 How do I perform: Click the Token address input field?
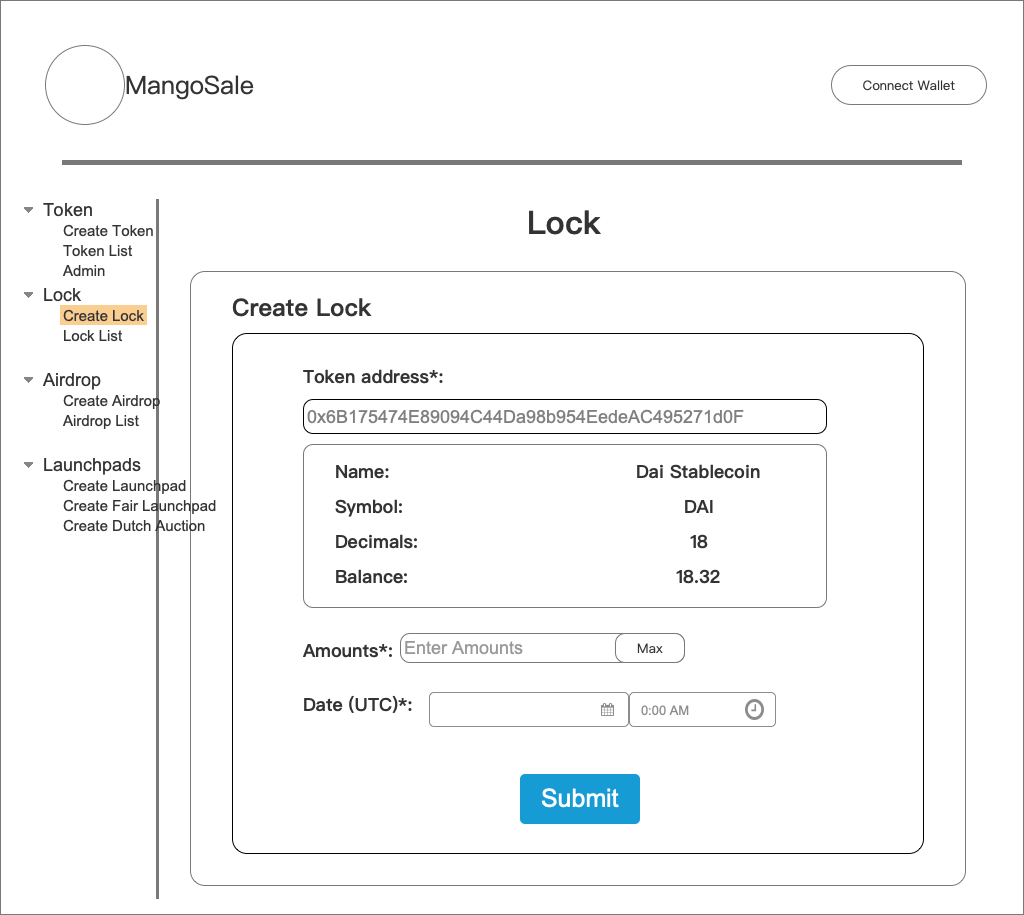(x=565, y=417)
